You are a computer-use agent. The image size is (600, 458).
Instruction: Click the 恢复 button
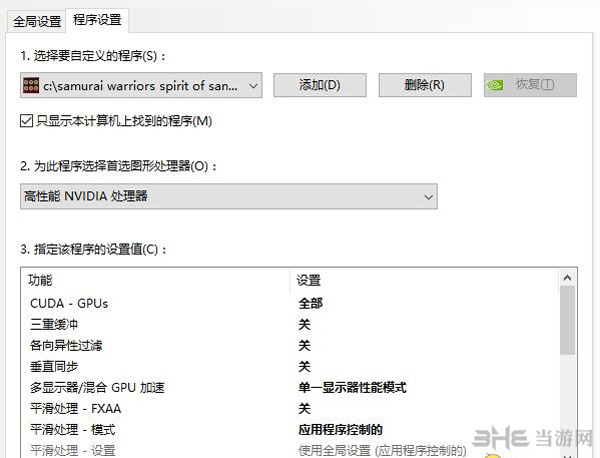(530, 85)
